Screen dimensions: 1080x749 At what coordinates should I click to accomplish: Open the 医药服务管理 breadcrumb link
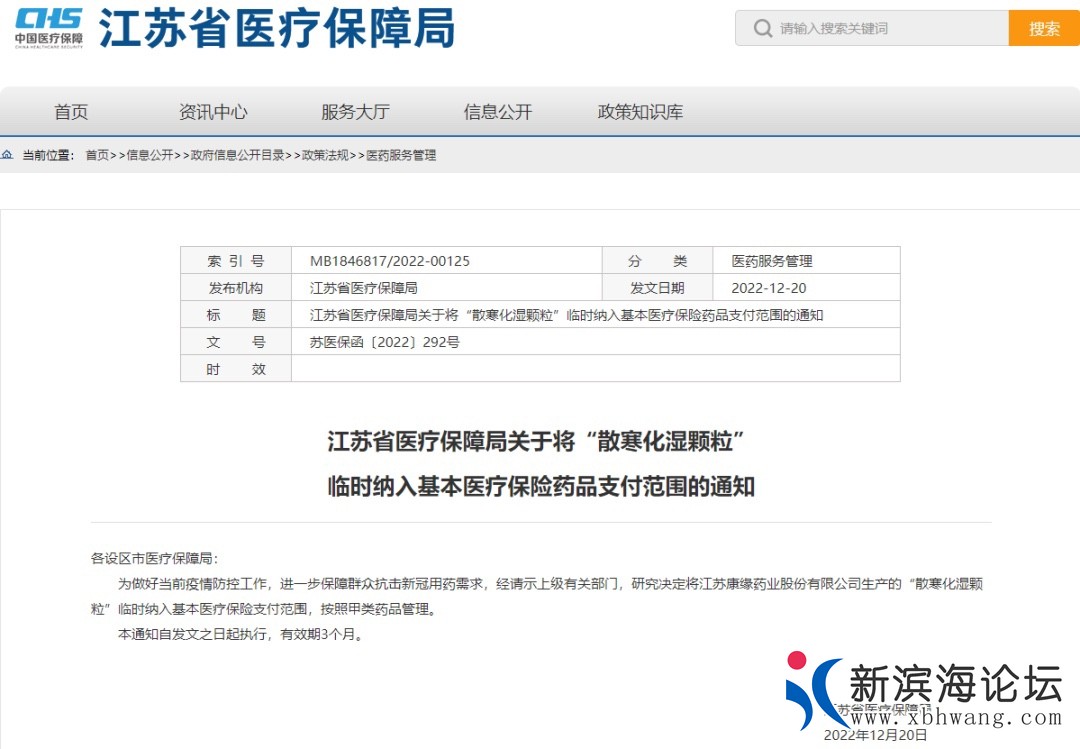point(401,155)
